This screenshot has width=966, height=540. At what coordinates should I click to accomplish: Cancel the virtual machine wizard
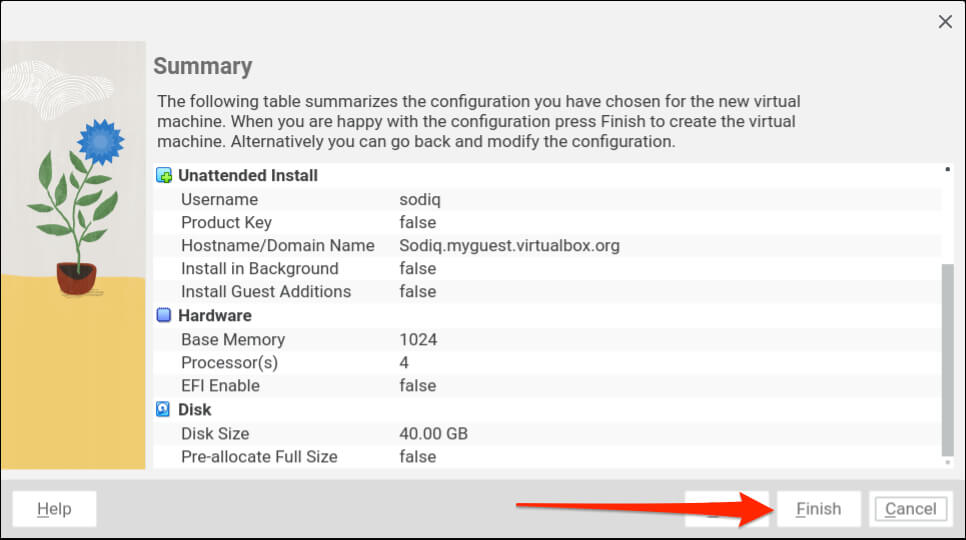pos(910,509)
